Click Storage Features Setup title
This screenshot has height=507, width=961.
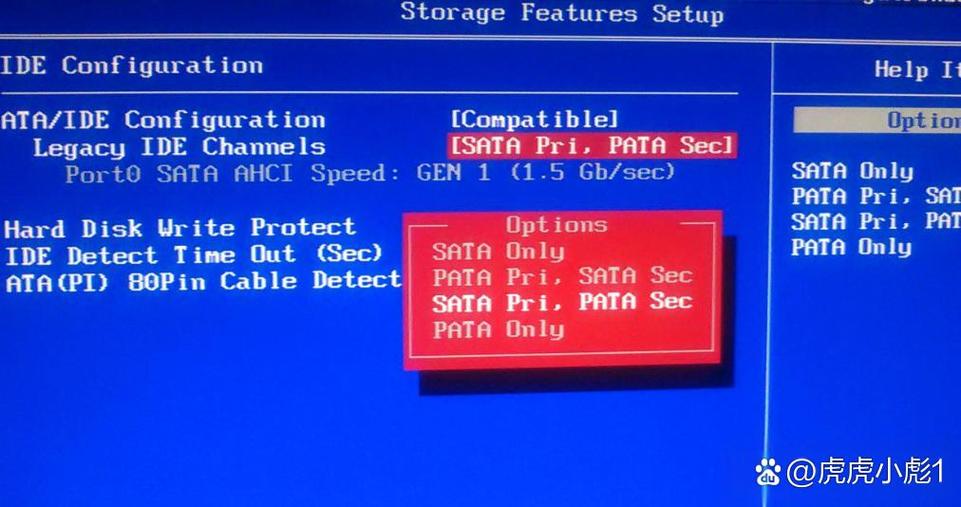pos(562,13)
